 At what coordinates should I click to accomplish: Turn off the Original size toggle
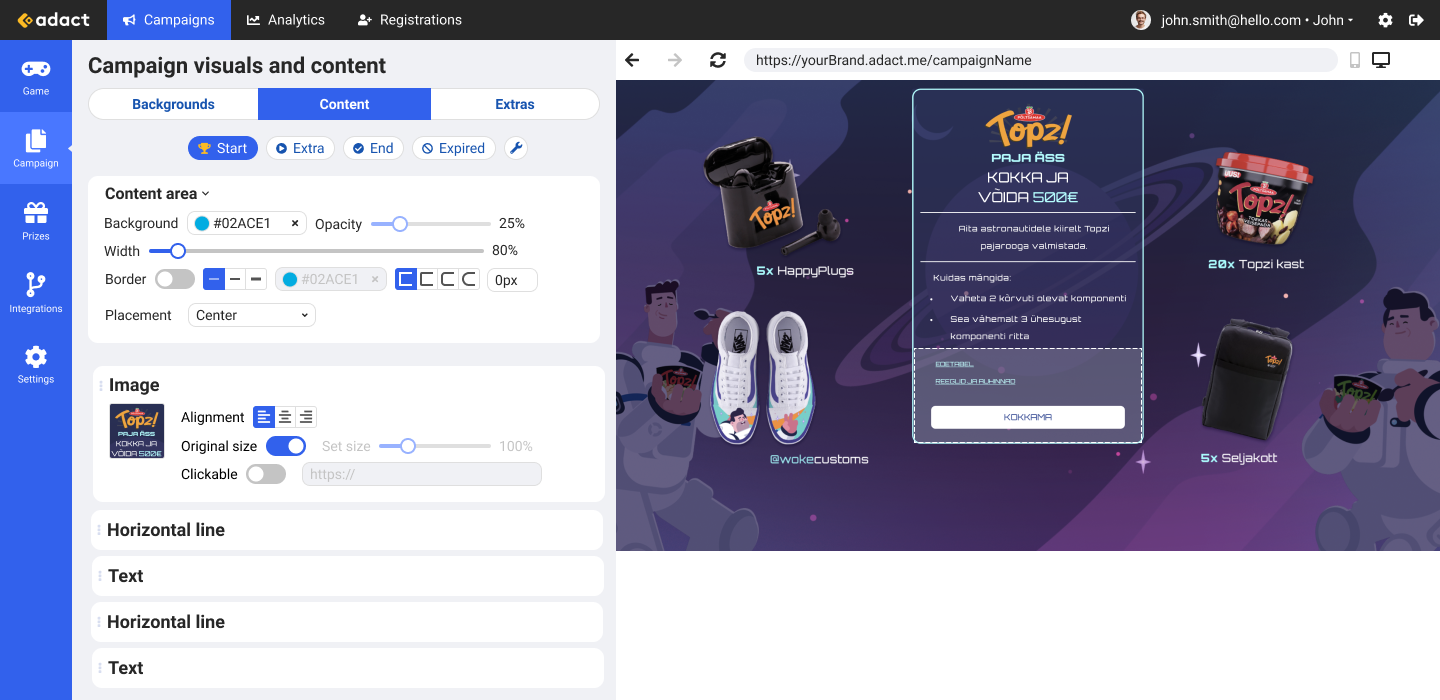[x=286, y=446]
